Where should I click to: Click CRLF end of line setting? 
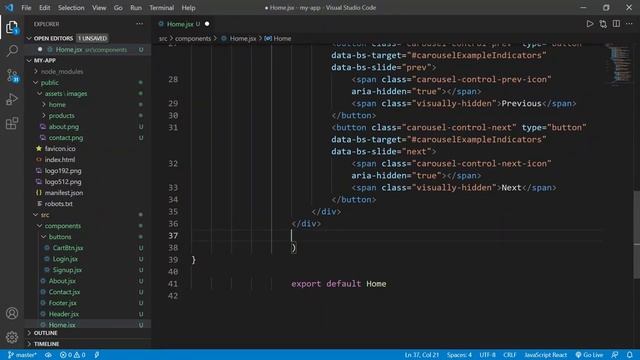509,355
